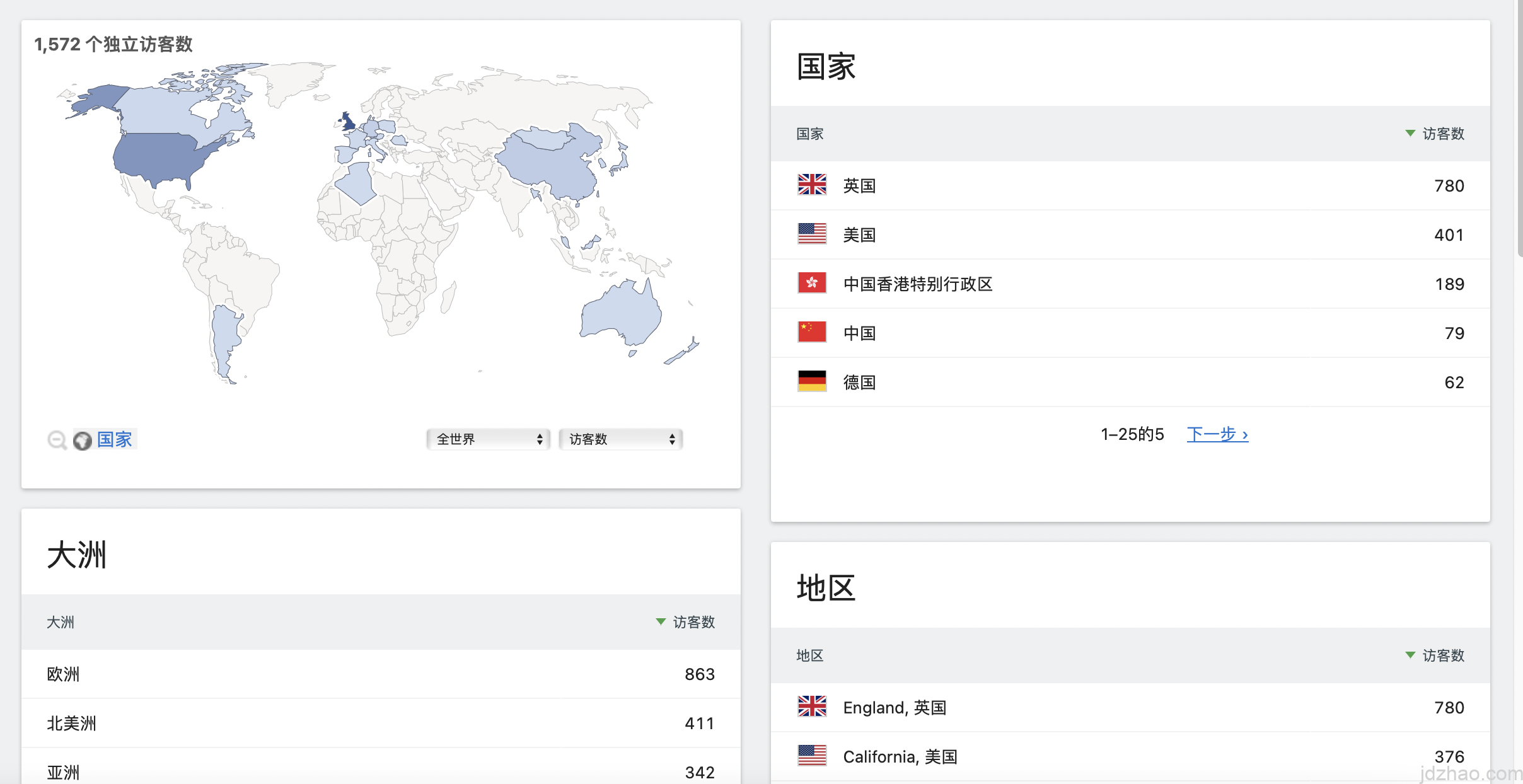This screenshot has width=1523, height=784.
Task: Click the China flag icon
Action: coord(811,332)
